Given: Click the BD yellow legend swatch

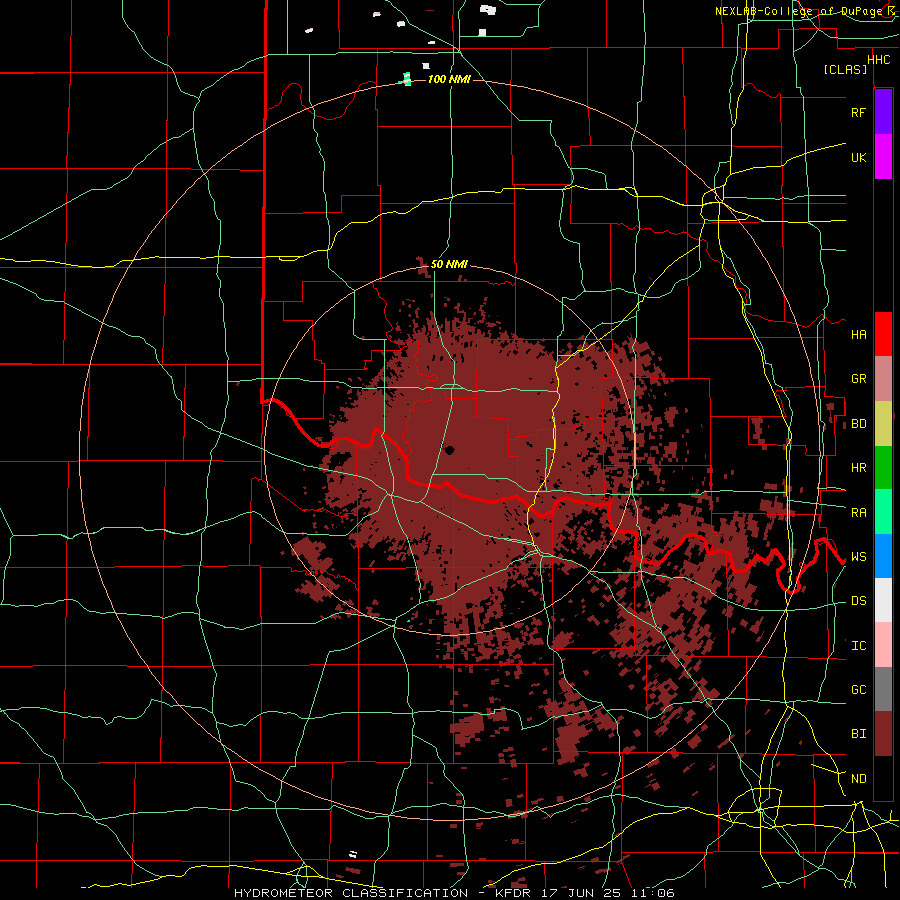Looking at the screenshot, I should 883,424.
